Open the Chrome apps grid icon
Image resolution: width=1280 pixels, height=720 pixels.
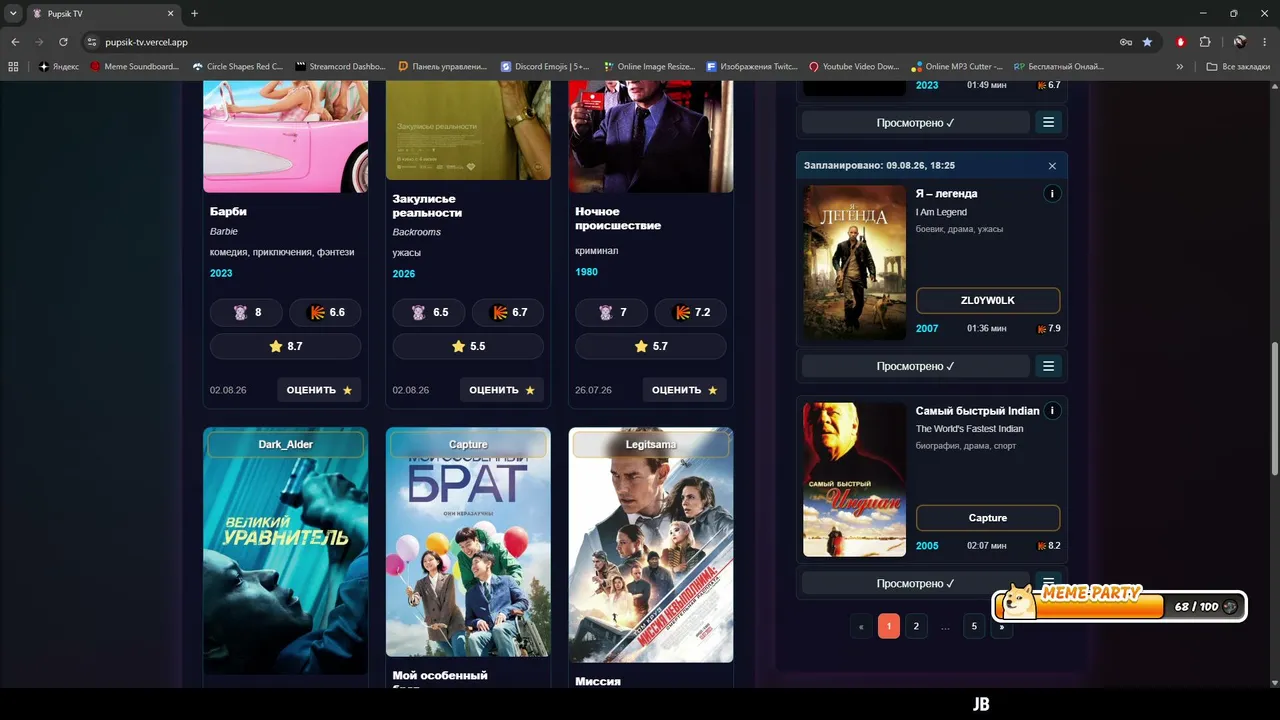tap(13, 67)
